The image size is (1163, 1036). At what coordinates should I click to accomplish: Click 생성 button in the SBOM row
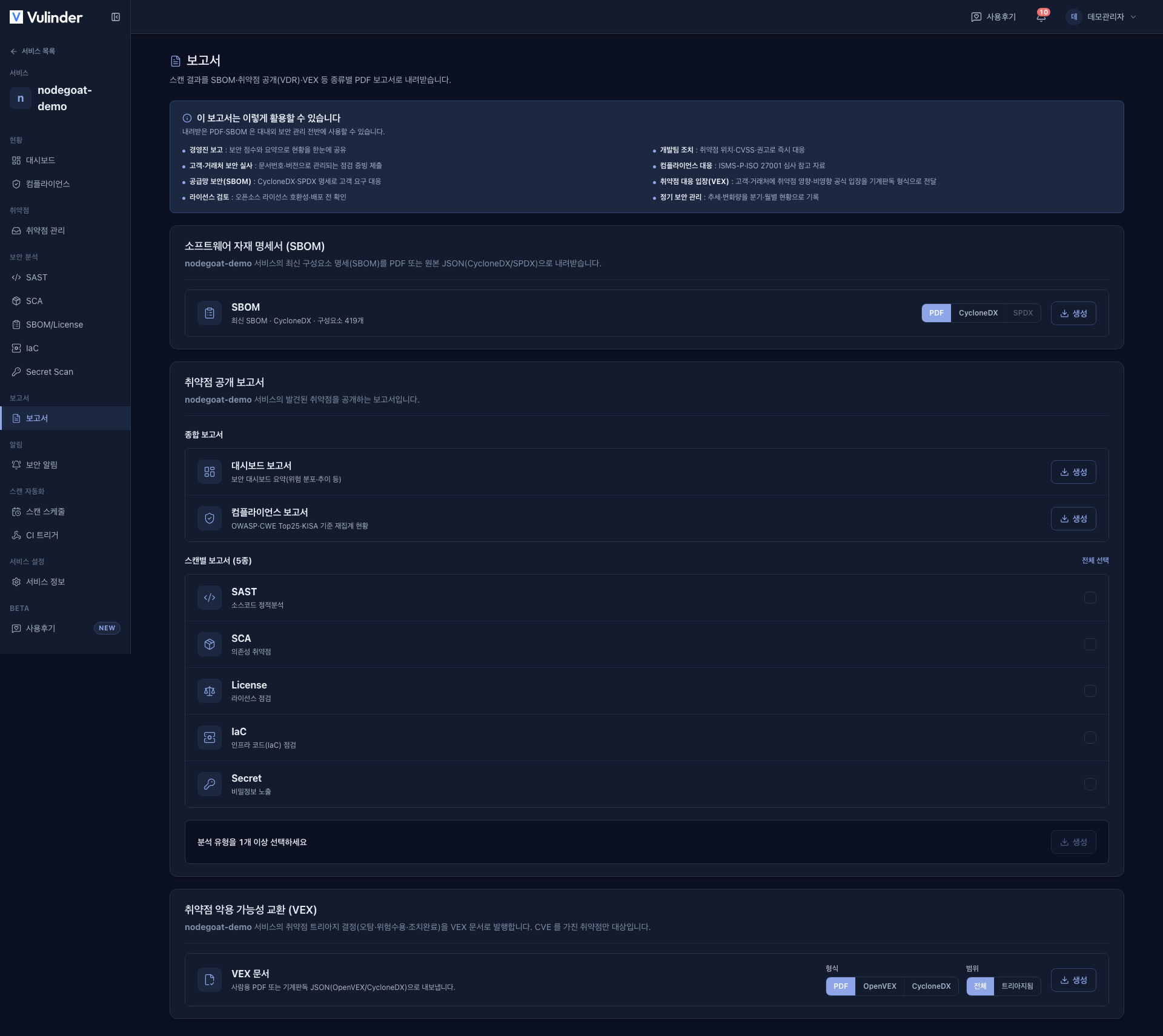tap(1073, 313)
